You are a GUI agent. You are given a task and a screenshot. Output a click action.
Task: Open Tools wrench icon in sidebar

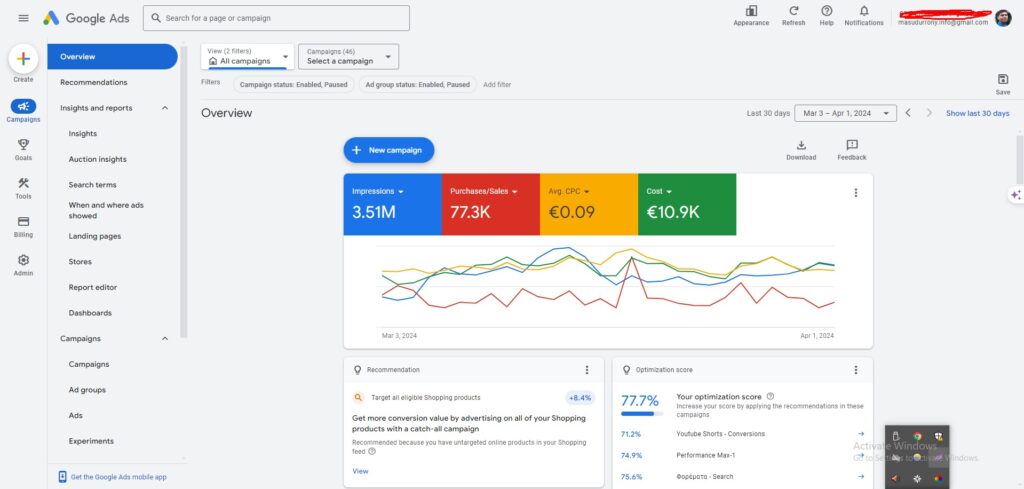click(x=23, y=183)
